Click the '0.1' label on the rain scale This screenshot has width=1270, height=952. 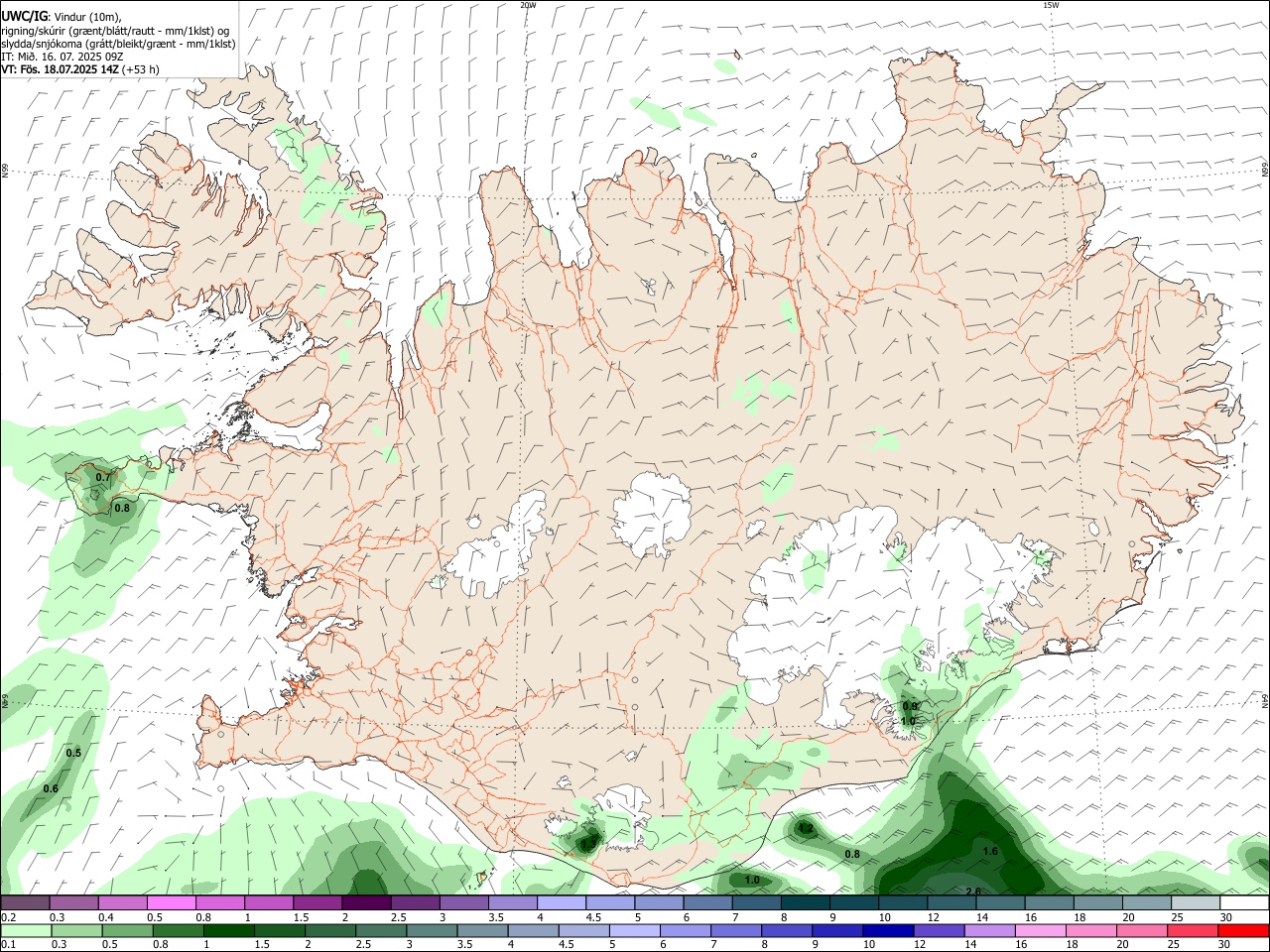[x=8, y=944]
